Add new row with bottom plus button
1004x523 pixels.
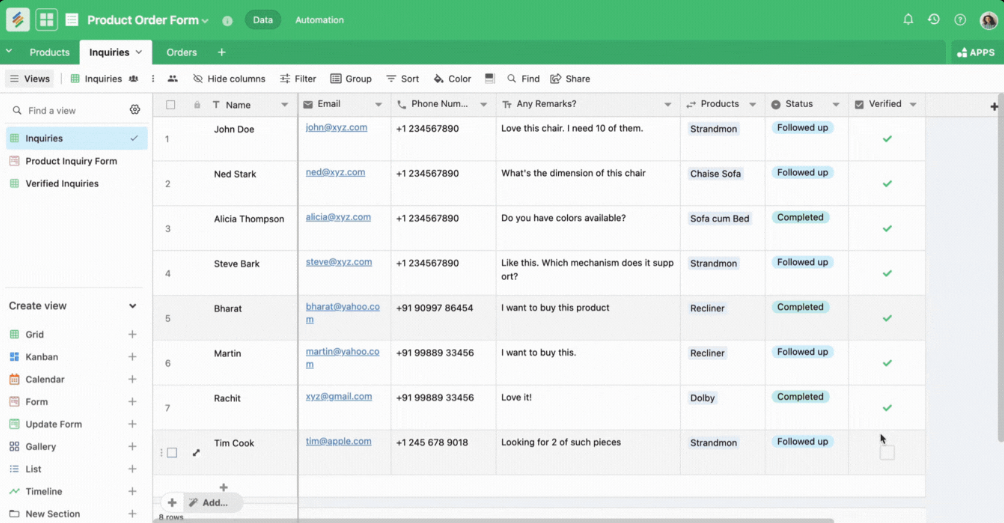[172, 503]
